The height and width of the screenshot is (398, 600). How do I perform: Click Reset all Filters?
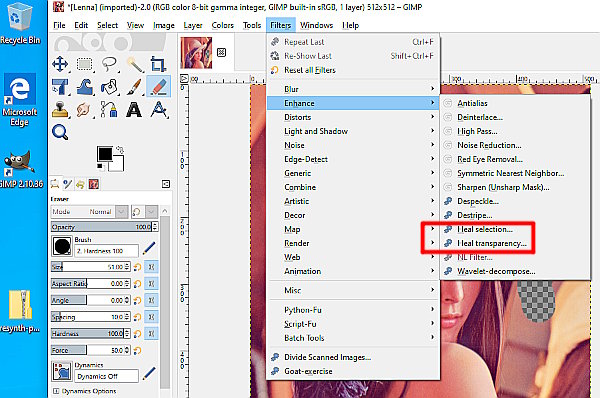click(x=353, y=70)
